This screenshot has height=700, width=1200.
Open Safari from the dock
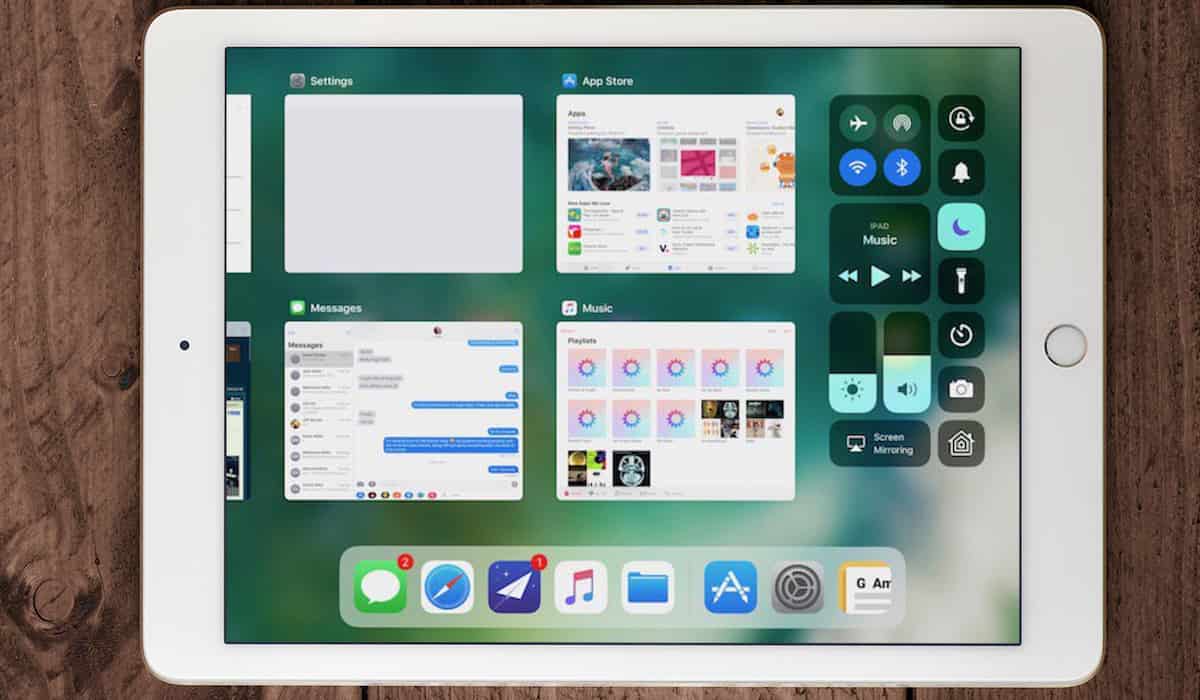pos(447,587)
